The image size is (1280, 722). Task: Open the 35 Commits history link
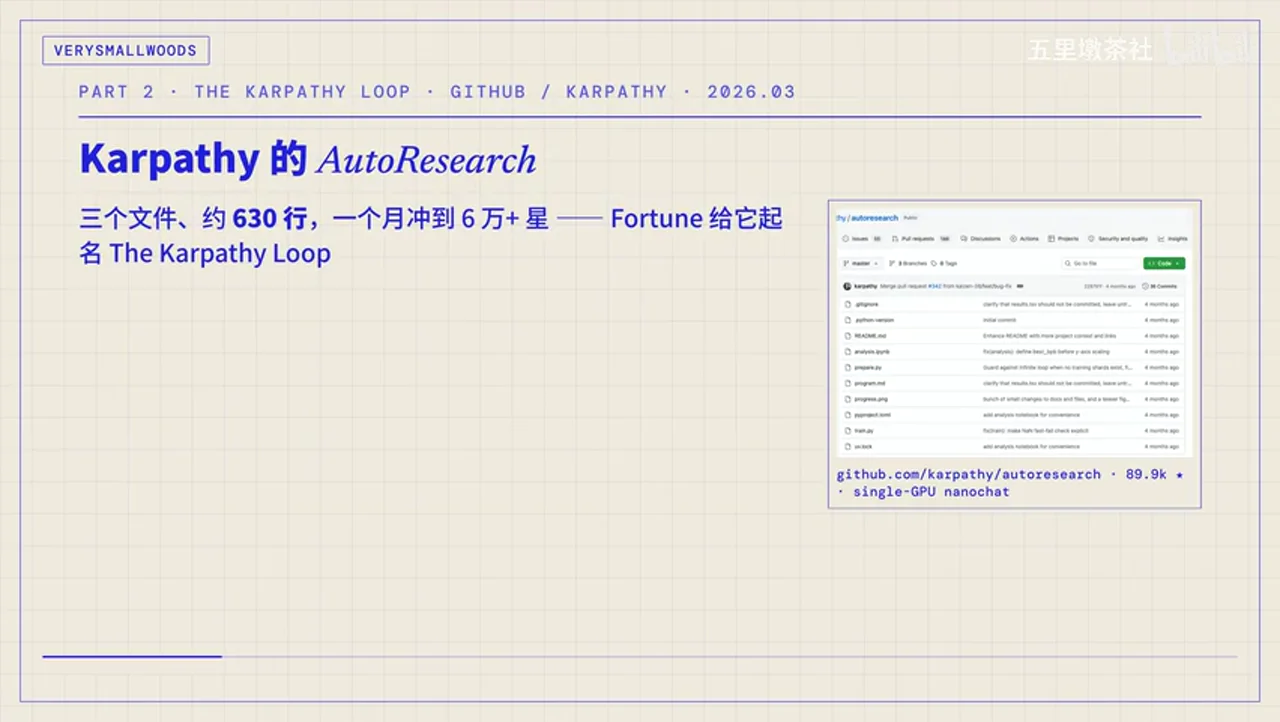tap(1160, 286)
